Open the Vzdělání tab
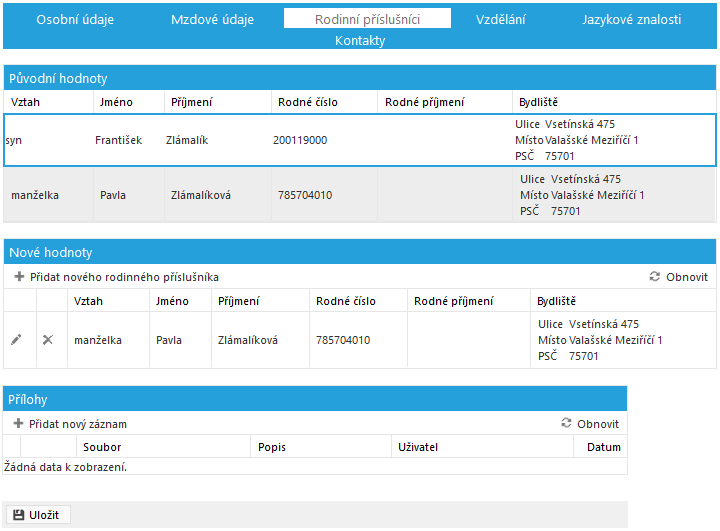Image resolution: width=720 pixels, height=531 pixels. [x=501, y=19]
